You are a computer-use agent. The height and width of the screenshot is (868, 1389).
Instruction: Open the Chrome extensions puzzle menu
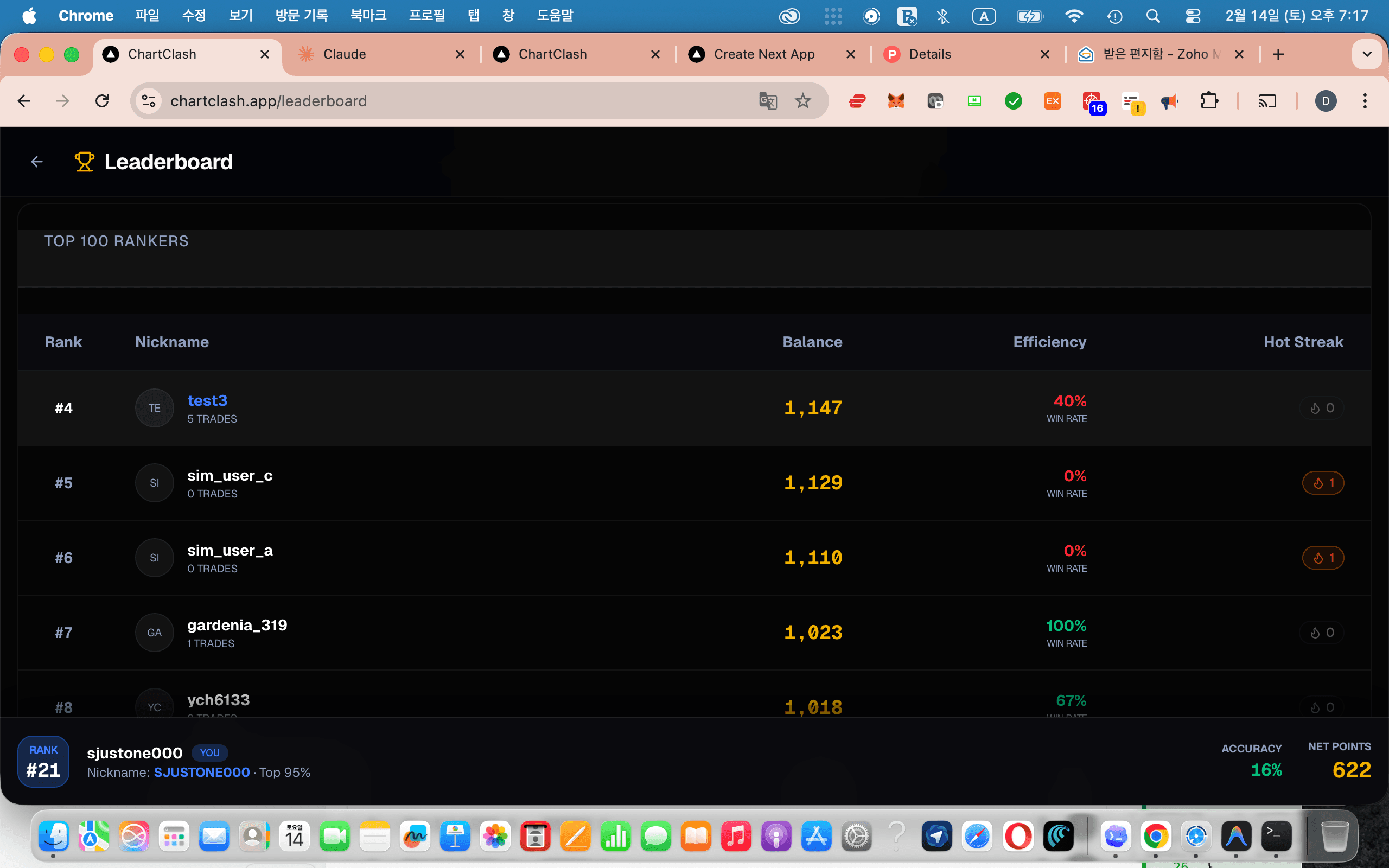pos(1209,101)
